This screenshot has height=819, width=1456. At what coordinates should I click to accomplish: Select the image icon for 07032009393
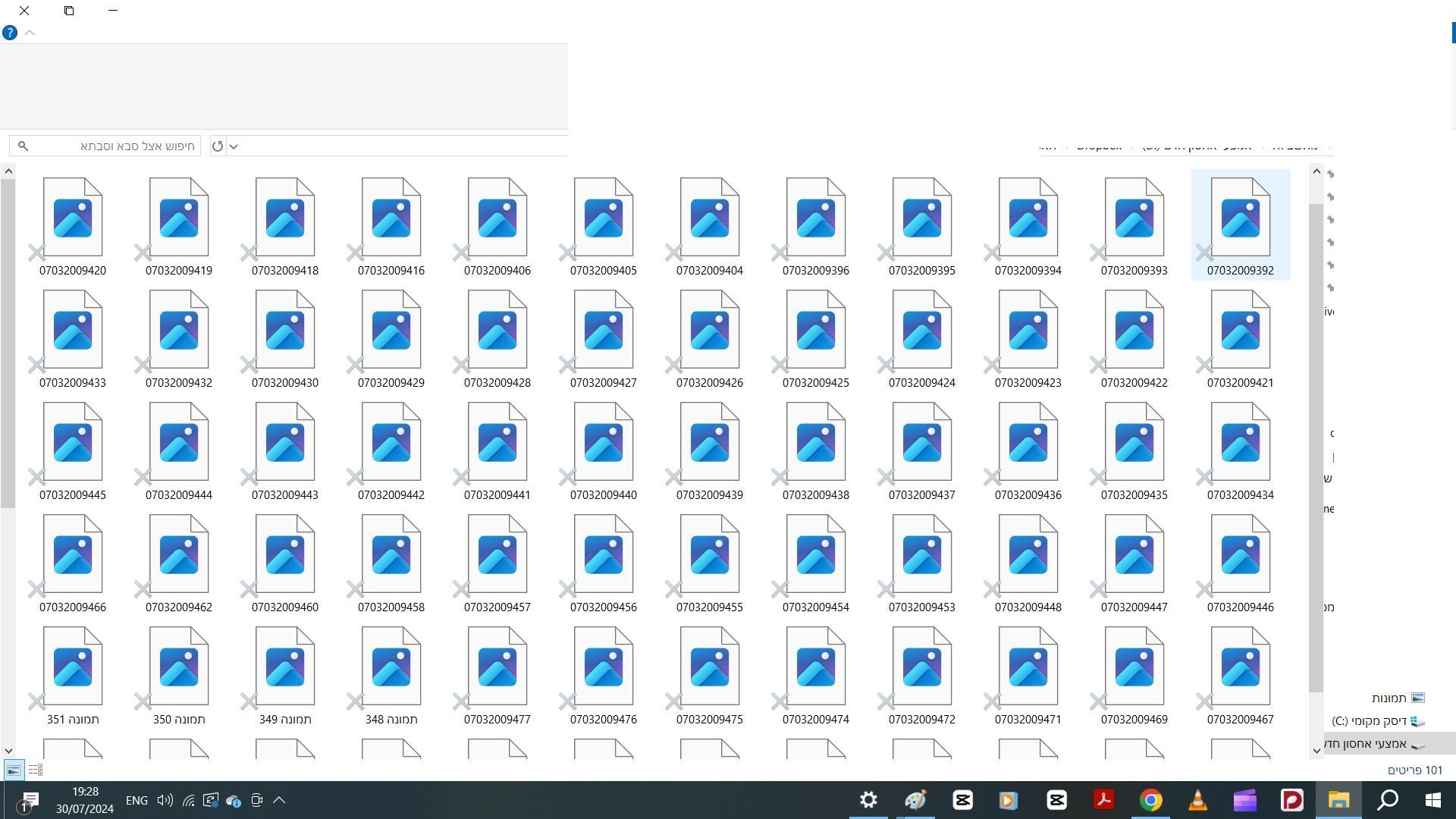(1134, 218)
